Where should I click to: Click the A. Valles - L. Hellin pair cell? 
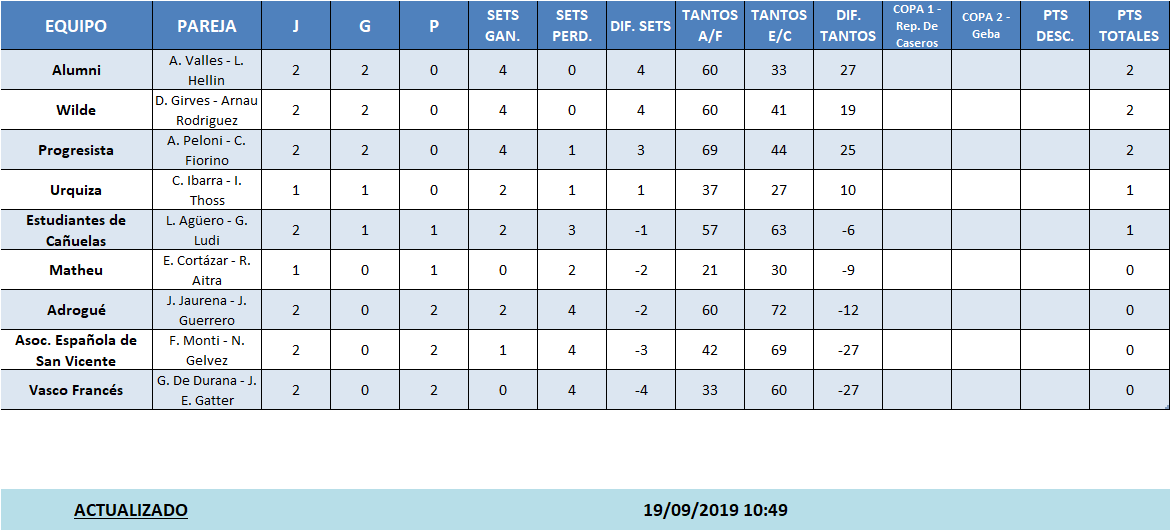click(207, 70)
